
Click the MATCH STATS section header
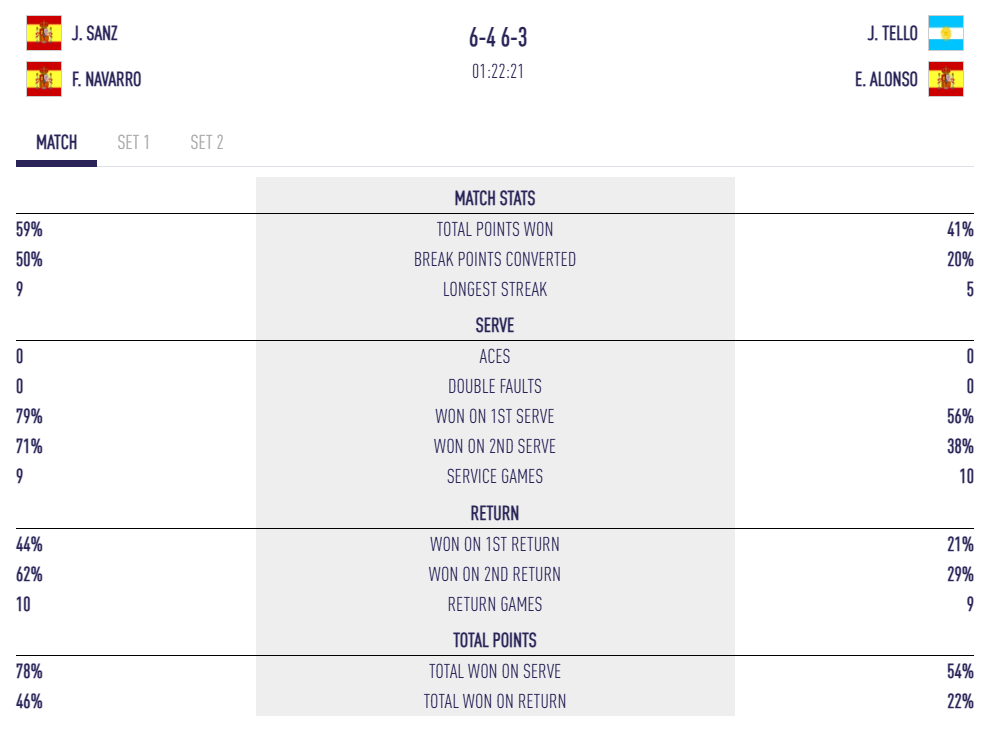(495, 198)
